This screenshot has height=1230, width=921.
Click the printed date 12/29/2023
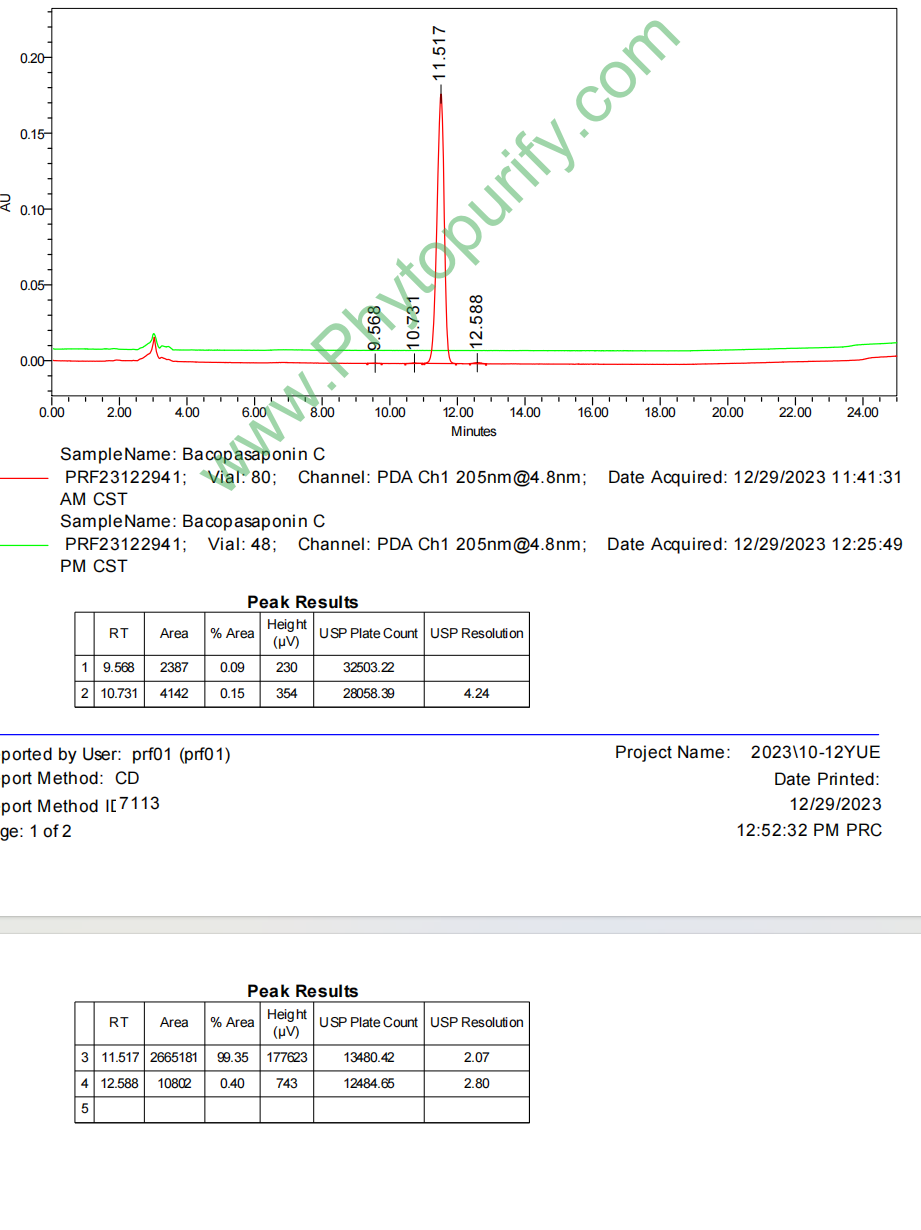836,804
